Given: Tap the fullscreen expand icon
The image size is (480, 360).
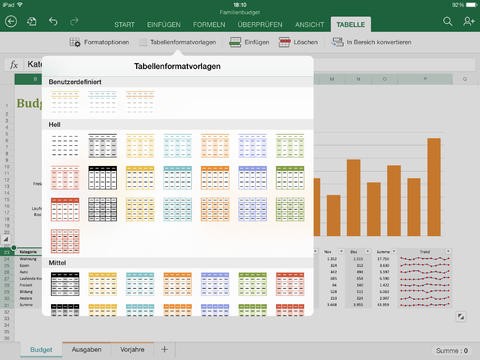Looking at the screenshot, I should (x=461, y=317).
